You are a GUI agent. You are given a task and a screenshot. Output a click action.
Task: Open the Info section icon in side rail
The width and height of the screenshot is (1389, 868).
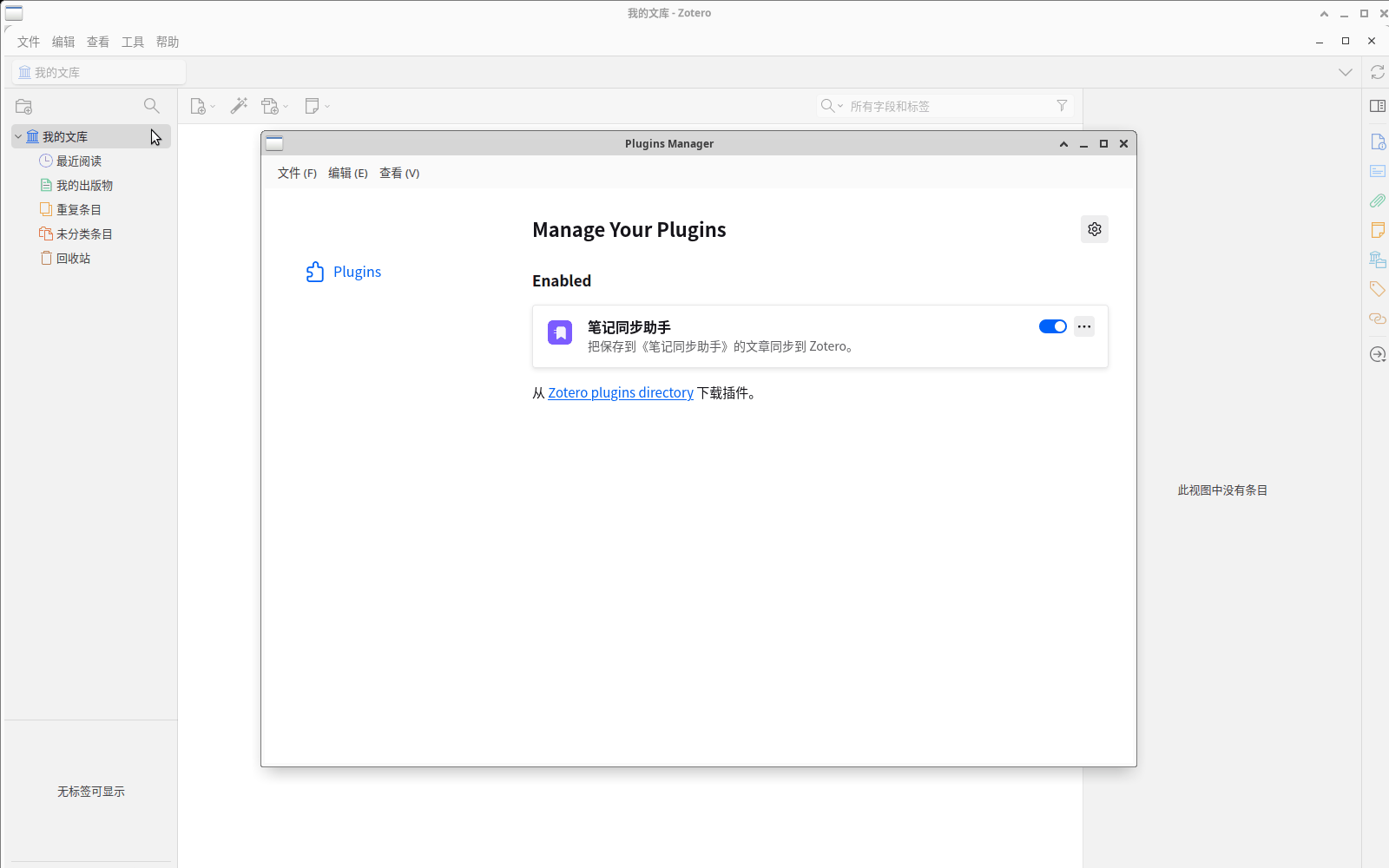(x=1377, y=141)
